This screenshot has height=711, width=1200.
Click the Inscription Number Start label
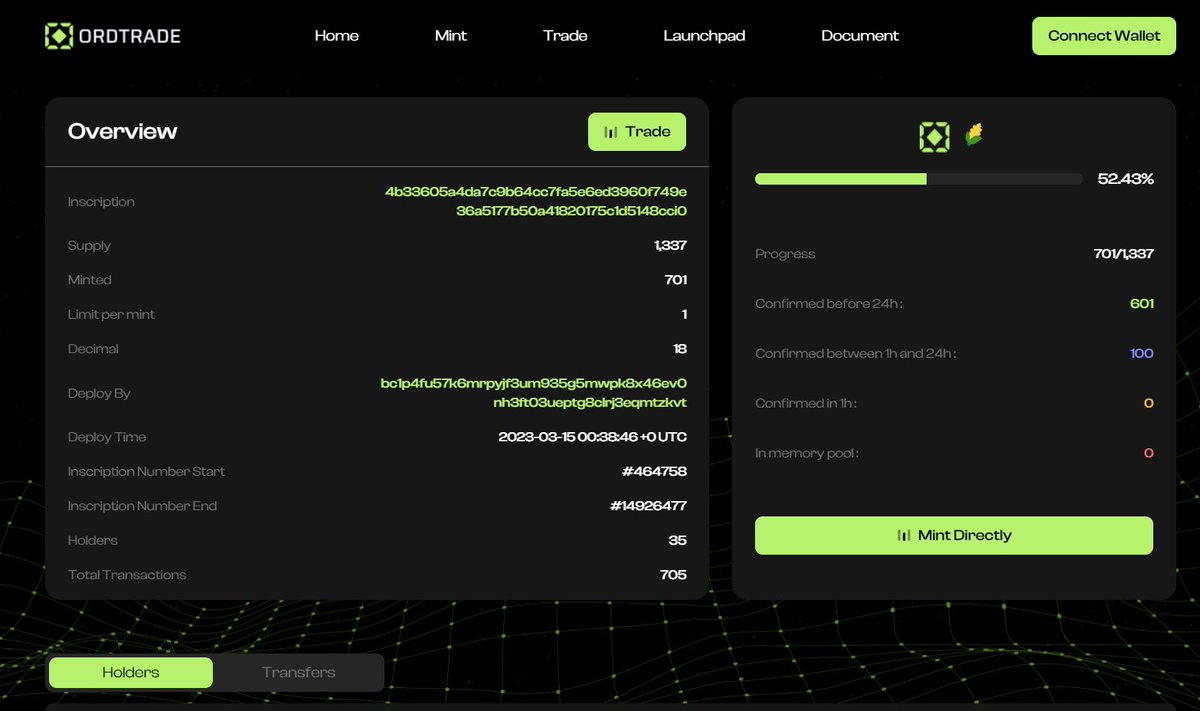click(146, 471)
